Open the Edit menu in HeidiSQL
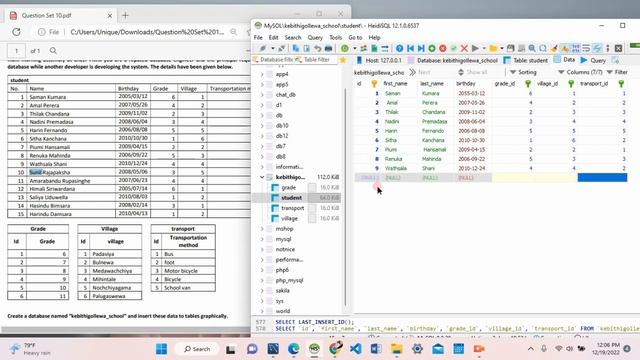 [x=273, y=38]
